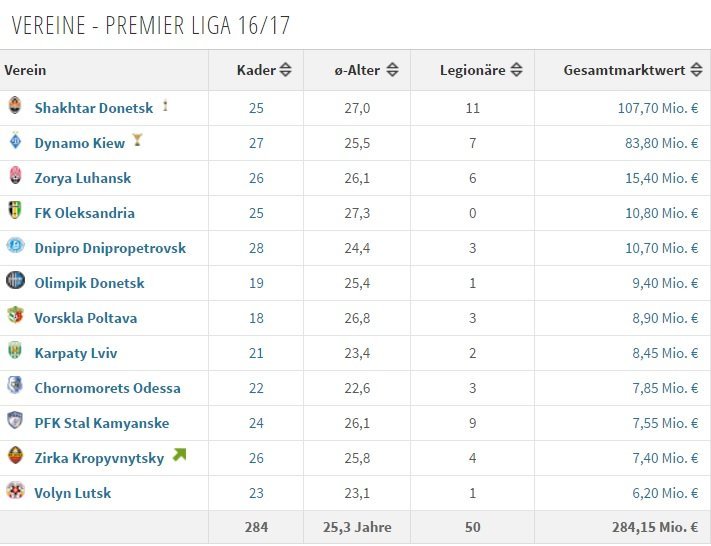Click the trophy icon next to Dynamo Kiew

point(138,141)
